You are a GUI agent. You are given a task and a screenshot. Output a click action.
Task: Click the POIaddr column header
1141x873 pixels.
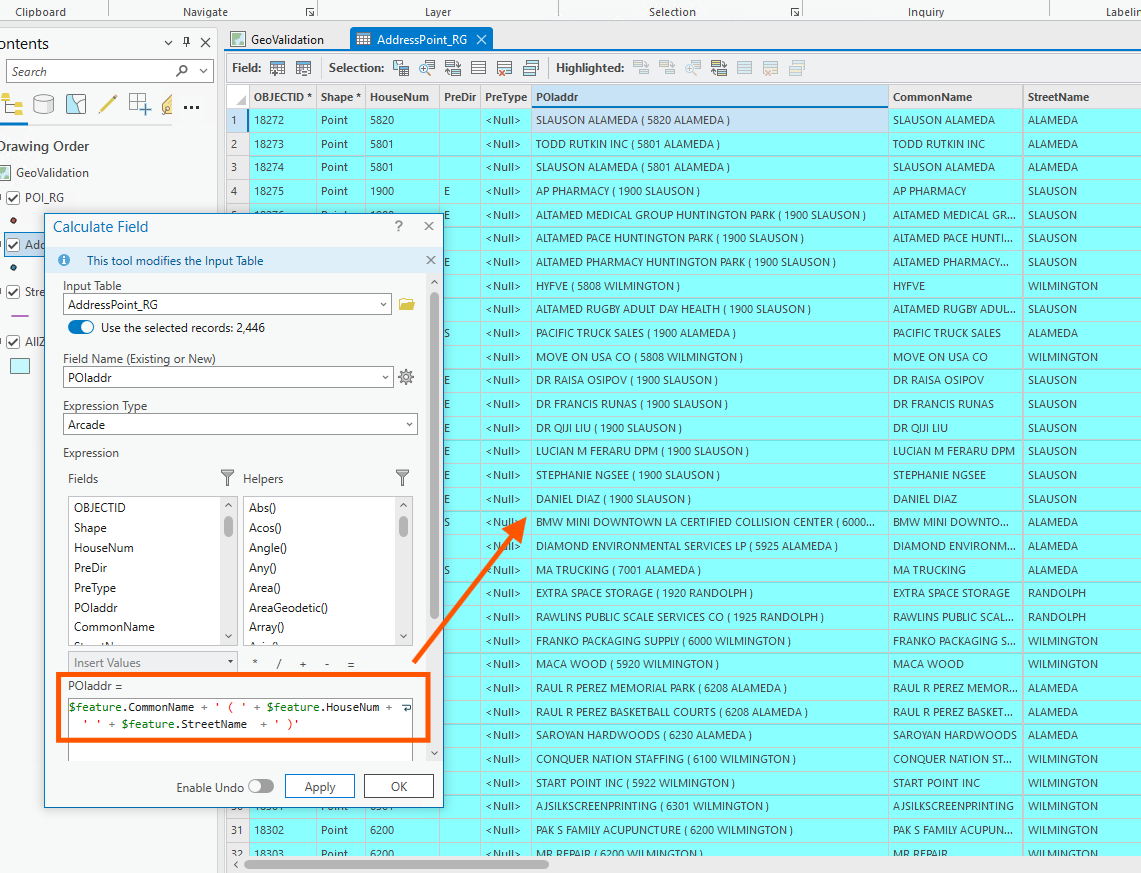709,97
